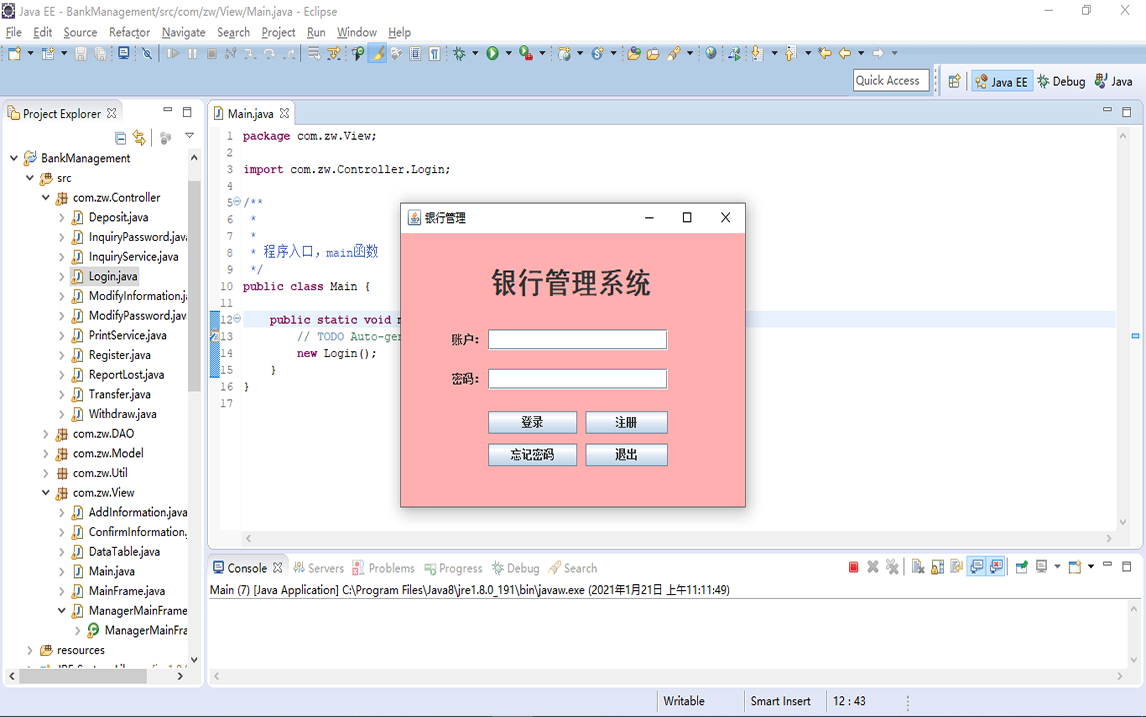
Task: Switch to the Debug perspective
Action: click(1061, 81)
